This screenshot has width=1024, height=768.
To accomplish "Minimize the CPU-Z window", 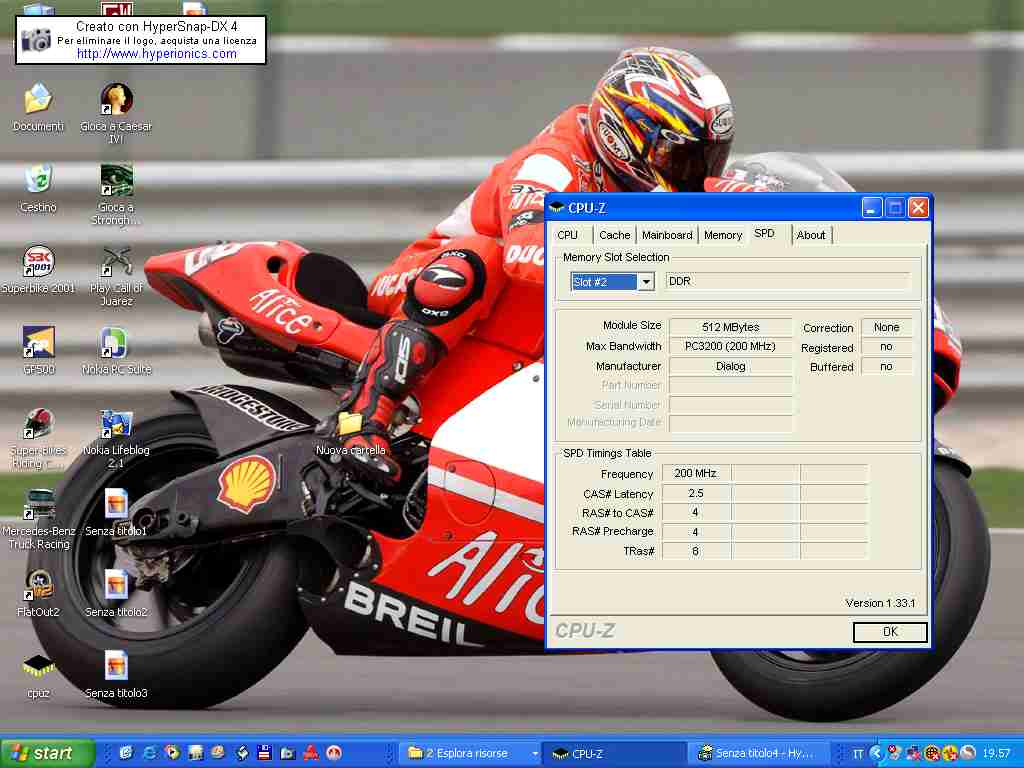I will (x=872, y=208).
